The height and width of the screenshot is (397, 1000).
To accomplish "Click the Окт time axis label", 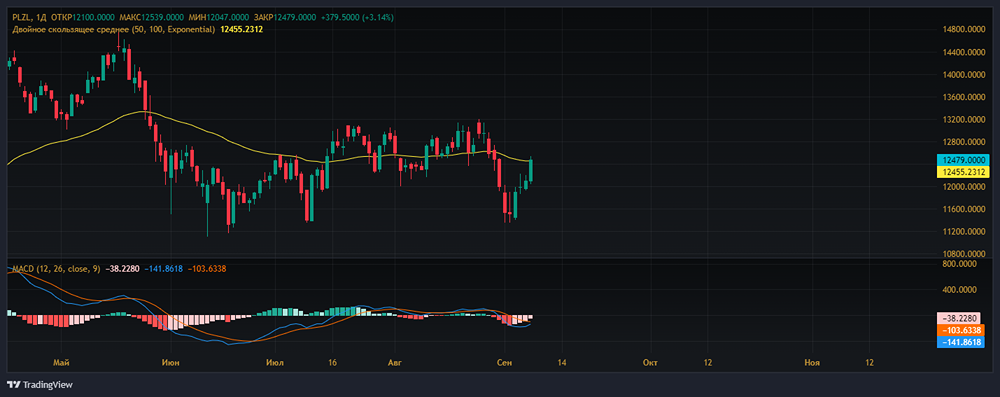I will point(650,363).
